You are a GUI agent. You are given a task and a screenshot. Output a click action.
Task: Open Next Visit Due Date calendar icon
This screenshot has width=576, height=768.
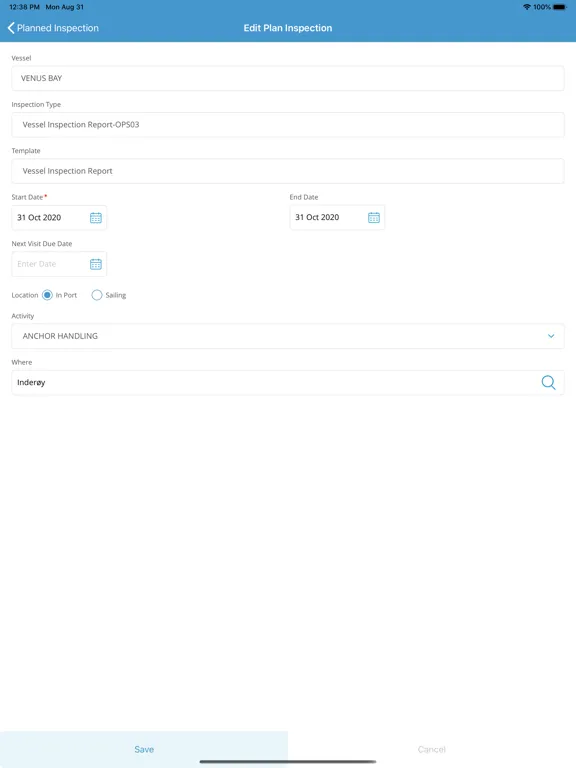click(x=96, y=264)
